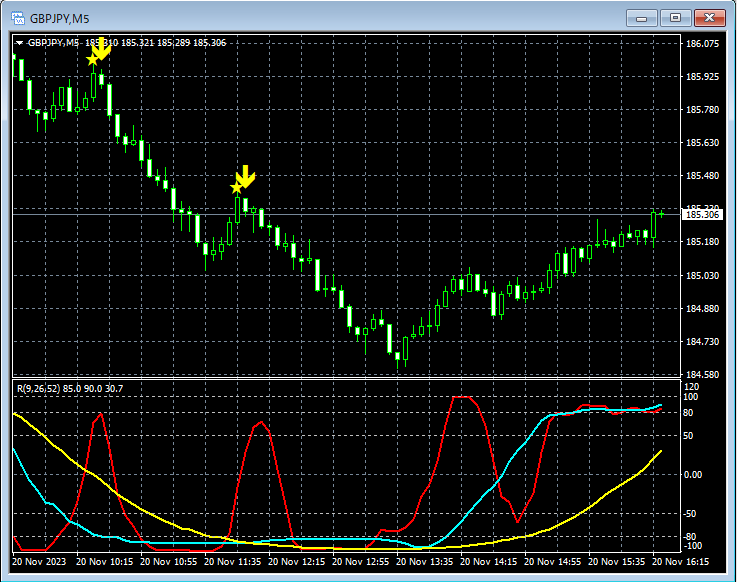The image size is (738, 582).
Task: Click indicator scale level 0.00
Action: click(x=693, y=475)
